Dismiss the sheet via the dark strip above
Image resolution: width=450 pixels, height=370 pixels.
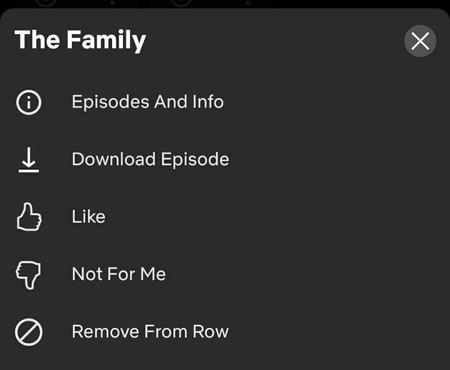[x=225, y=3]
